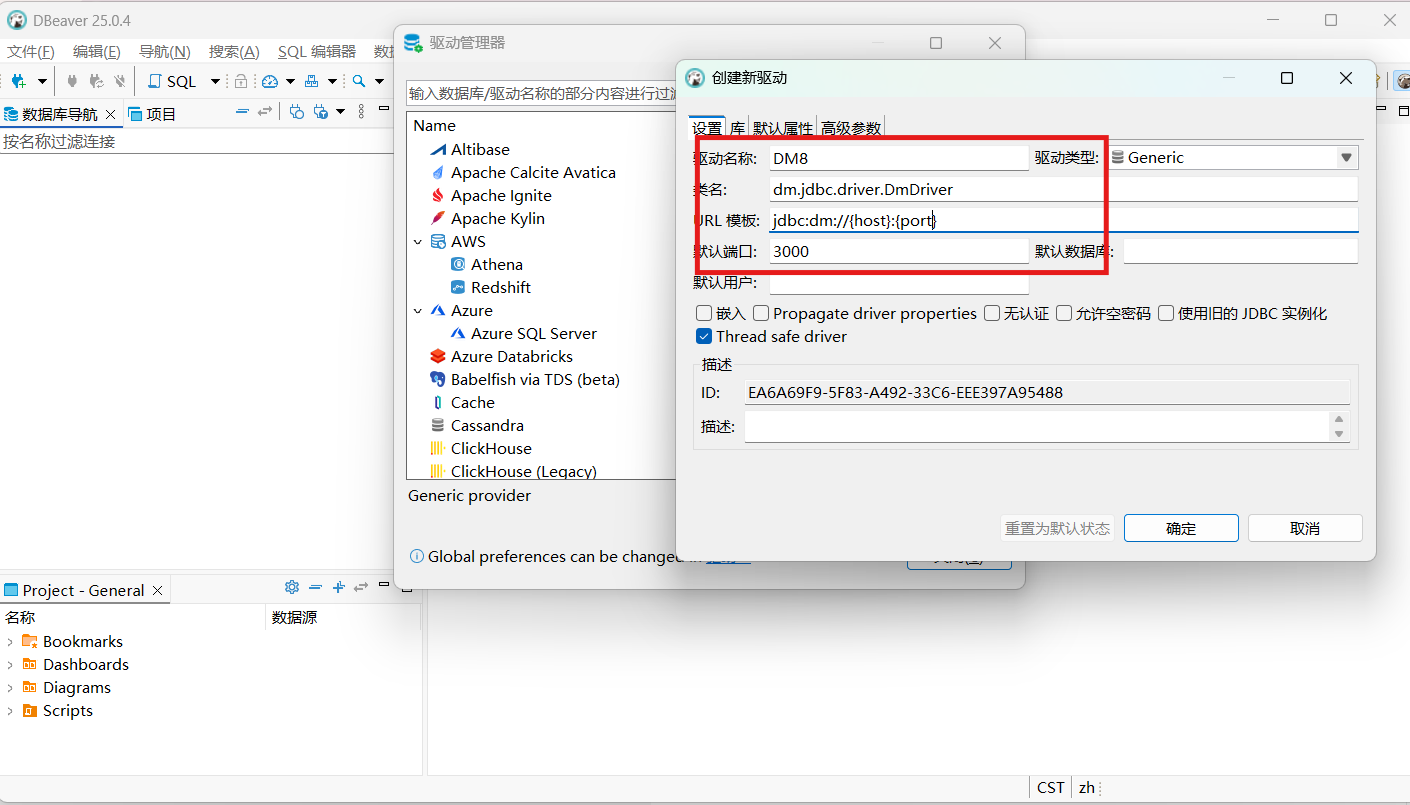Switch to the 默认属性 tab
1410x805 pixels.
tap(782, 128)
